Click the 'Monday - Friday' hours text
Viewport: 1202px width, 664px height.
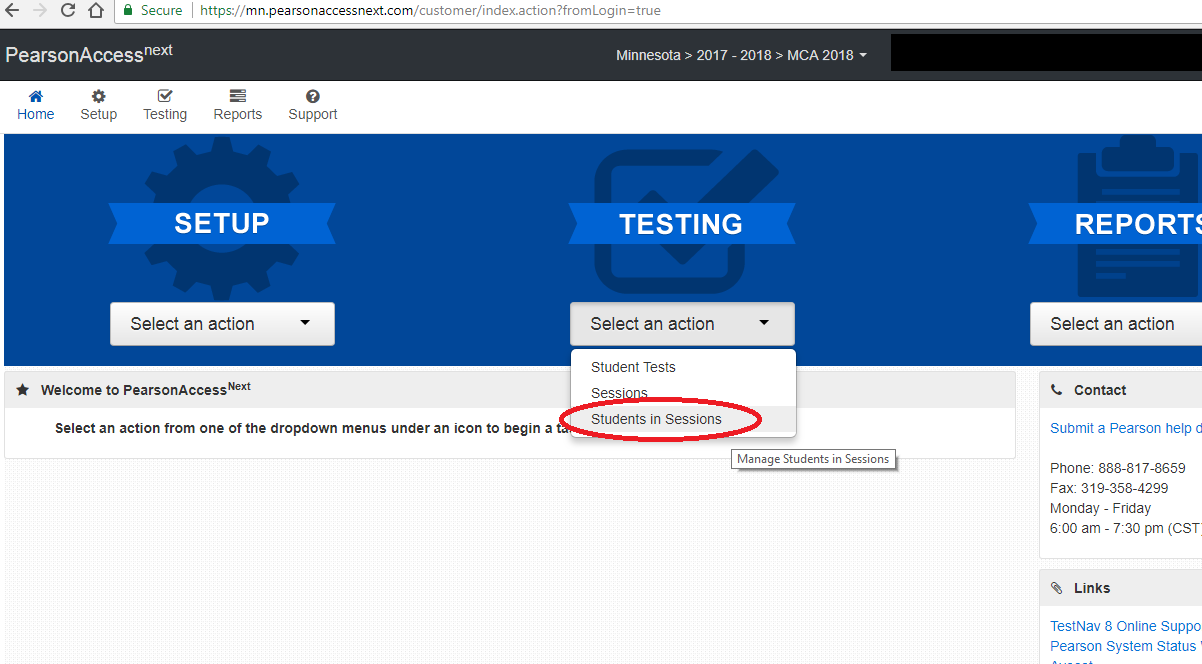click(1101, 508)
